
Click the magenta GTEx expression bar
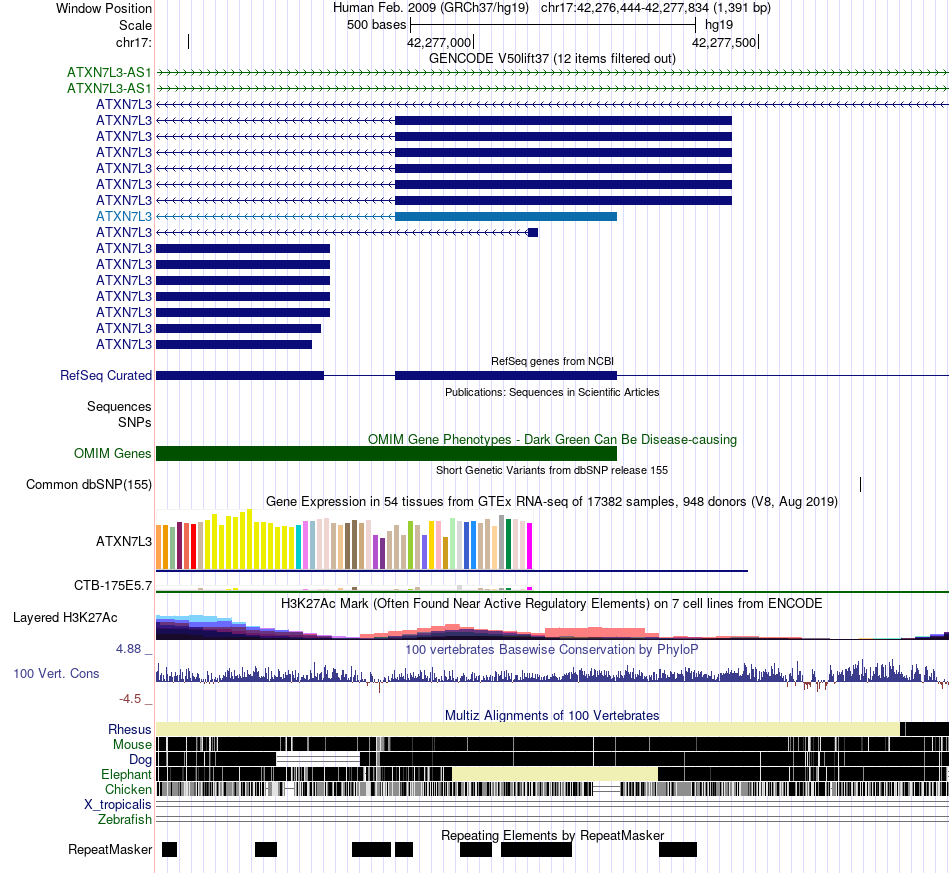[x=530, y=546]
